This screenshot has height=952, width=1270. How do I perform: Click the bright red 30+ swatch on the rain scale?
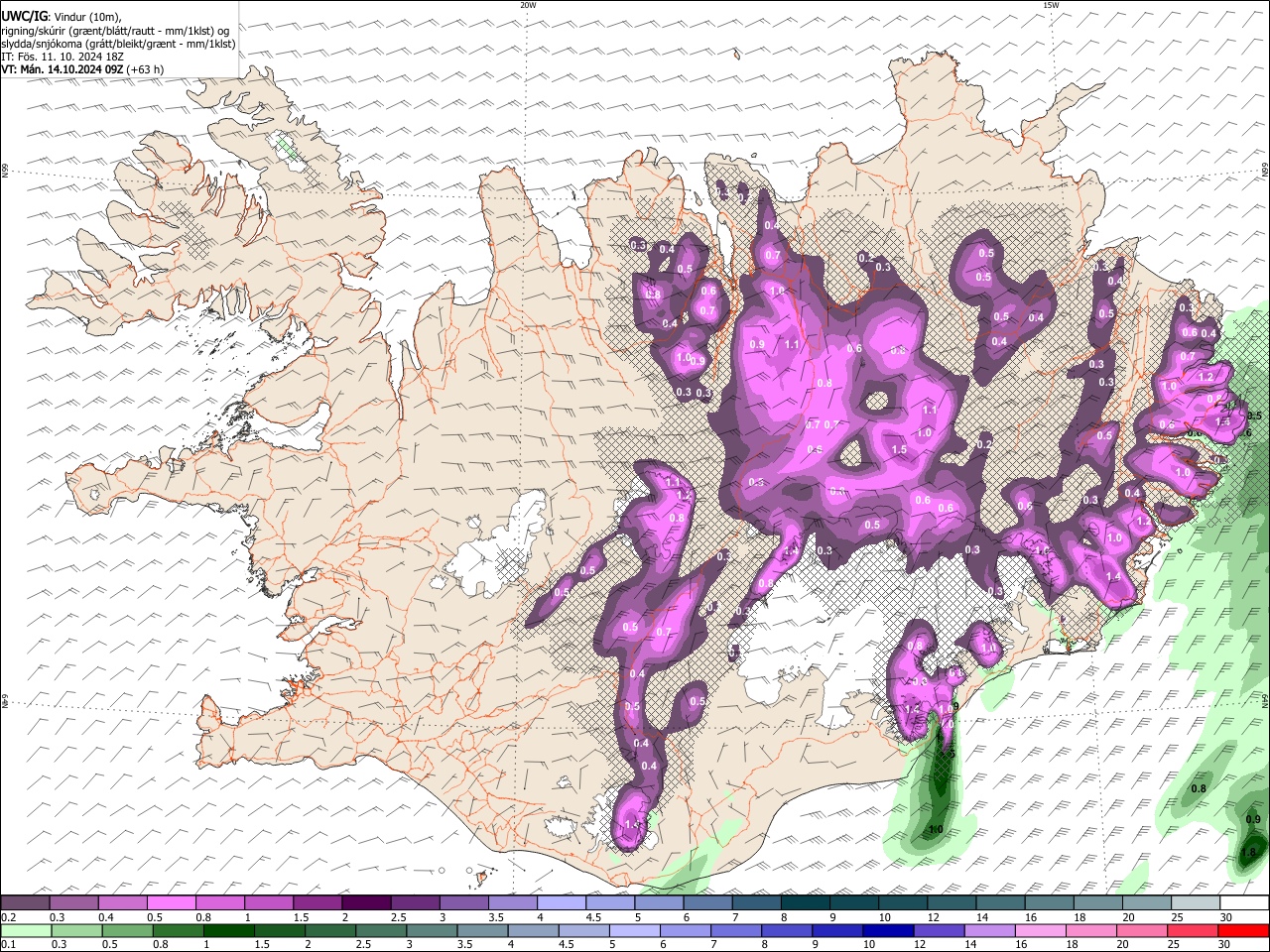(x=1244, y=930)
